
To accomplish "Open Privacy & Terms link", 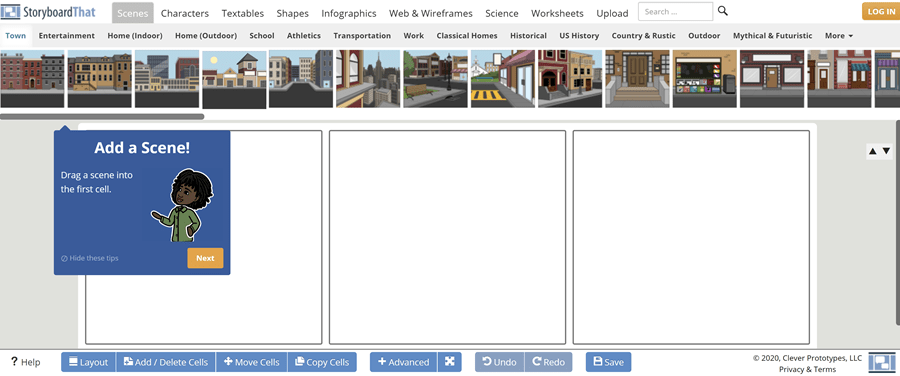I will pyautogui.click(x=808, y=369).
